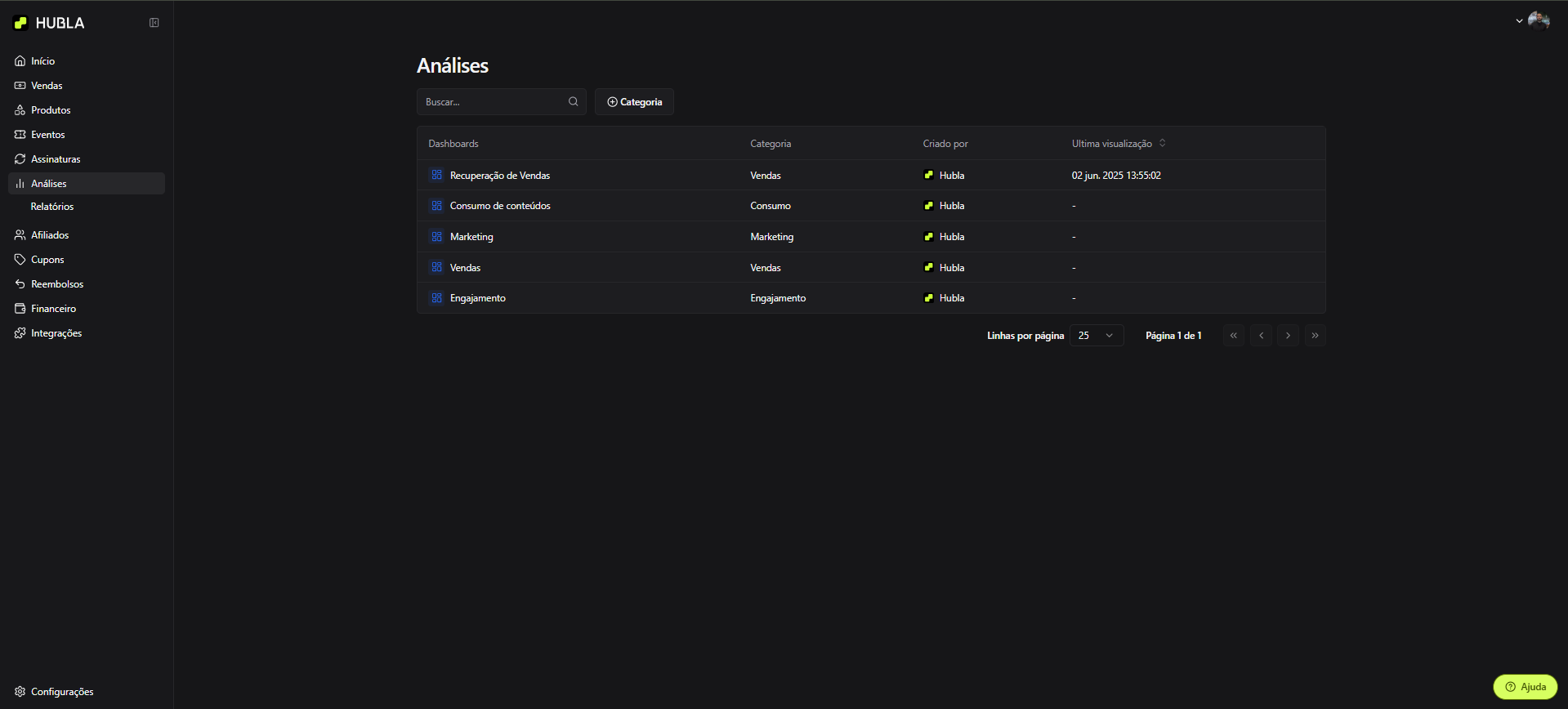Screen dimensions: 1568x709
Task: Click the Cupons tag icon
Action: click(x=20, y=260)
